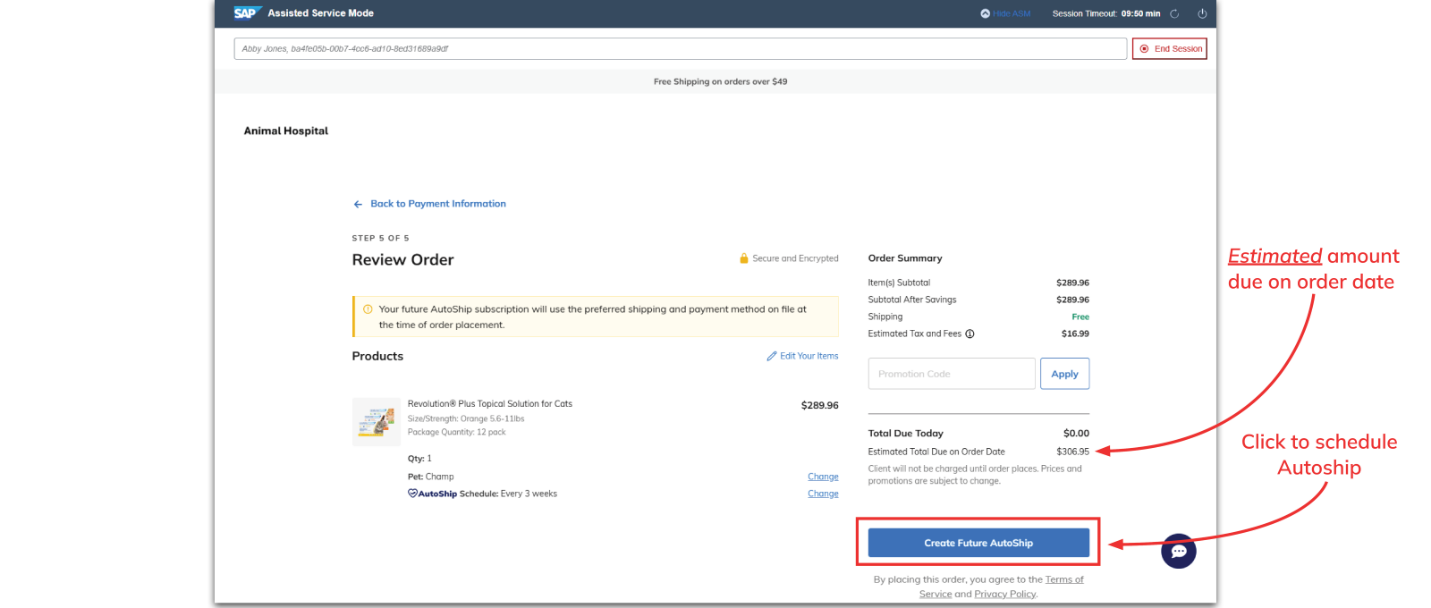This screenshot has width=1431, height=608.
Task: Click the tax and fees info icon
Action: (x=970, y=334)
